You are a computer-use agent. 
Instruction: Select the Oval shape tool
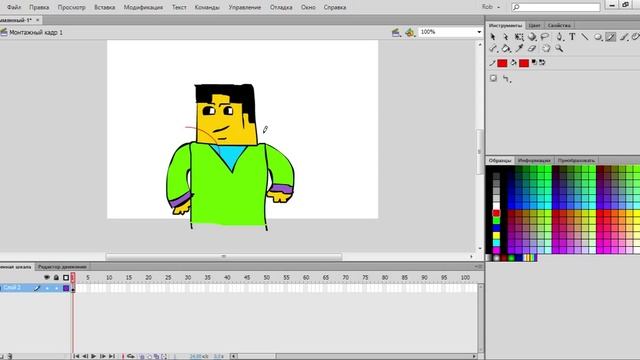598,37
